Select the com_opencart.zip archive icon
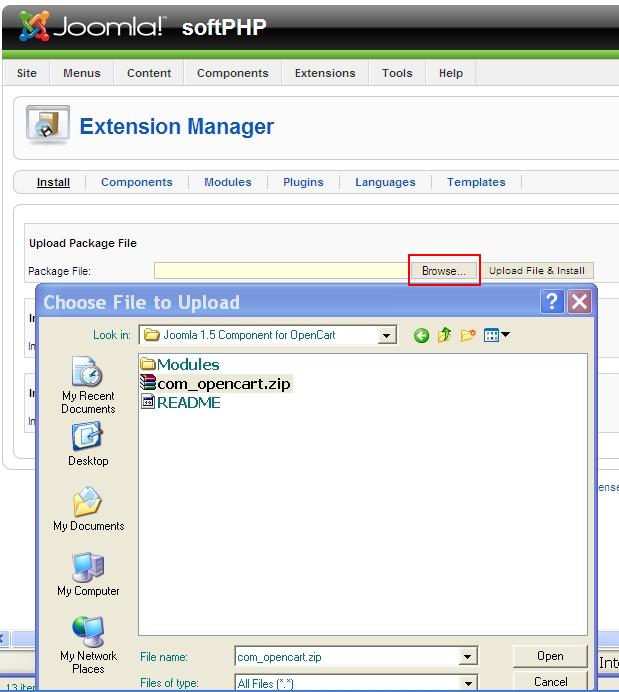Image resolution: width=619 pixels, height=692 pixels. [x=148, y=383]
